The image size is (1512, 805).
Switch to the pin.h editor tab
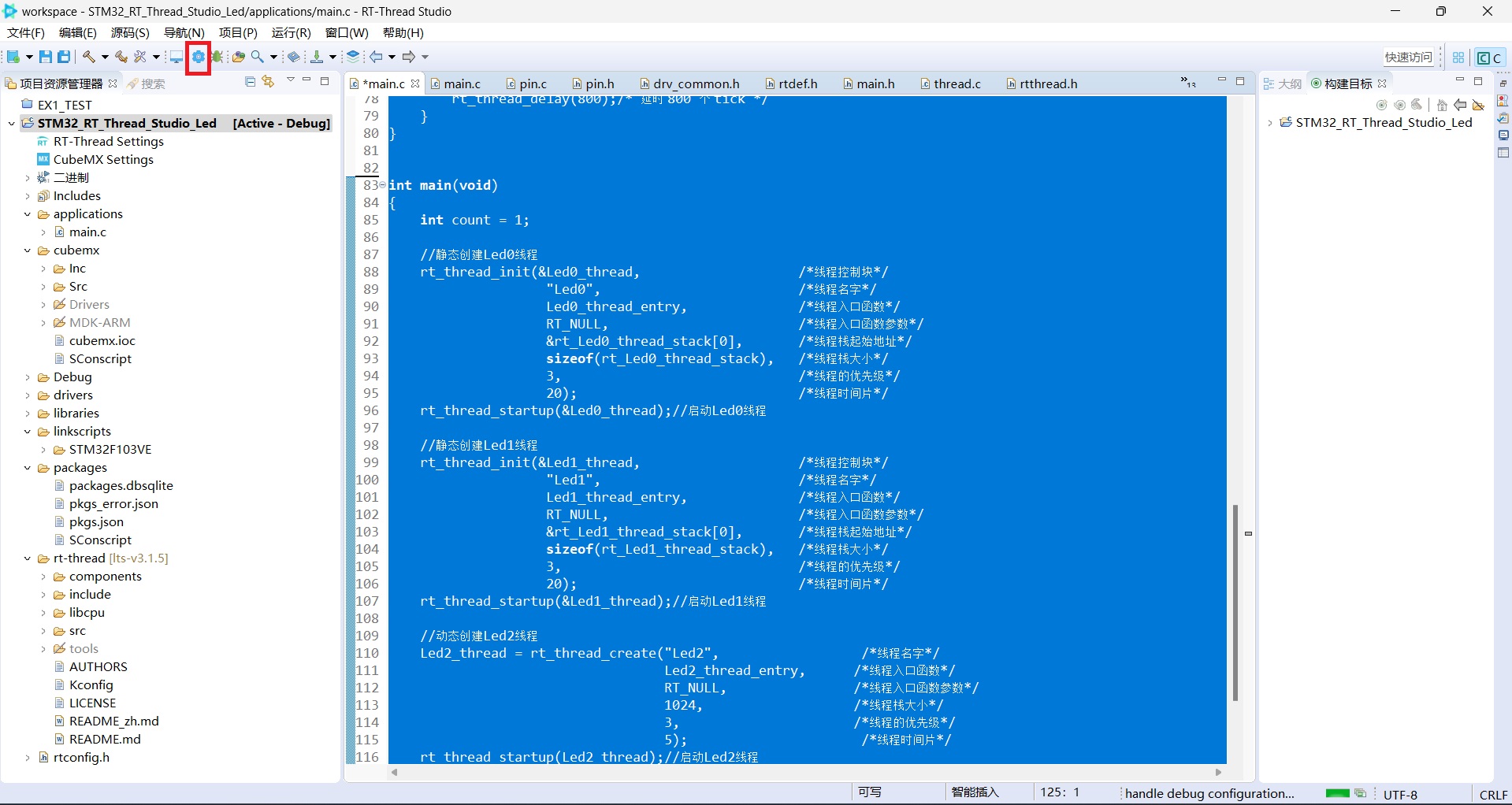coord(593,83)
